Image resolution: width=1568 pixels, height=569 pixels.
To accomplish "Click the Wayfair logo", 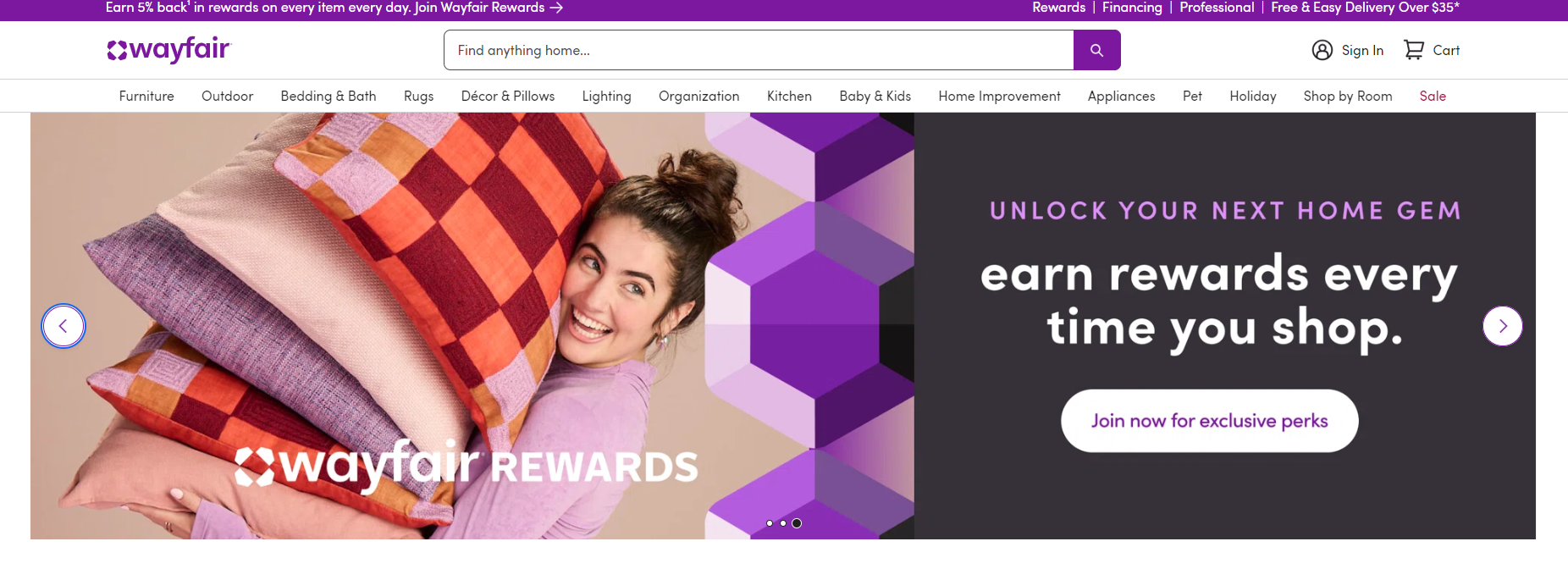I will pos(169,49).
